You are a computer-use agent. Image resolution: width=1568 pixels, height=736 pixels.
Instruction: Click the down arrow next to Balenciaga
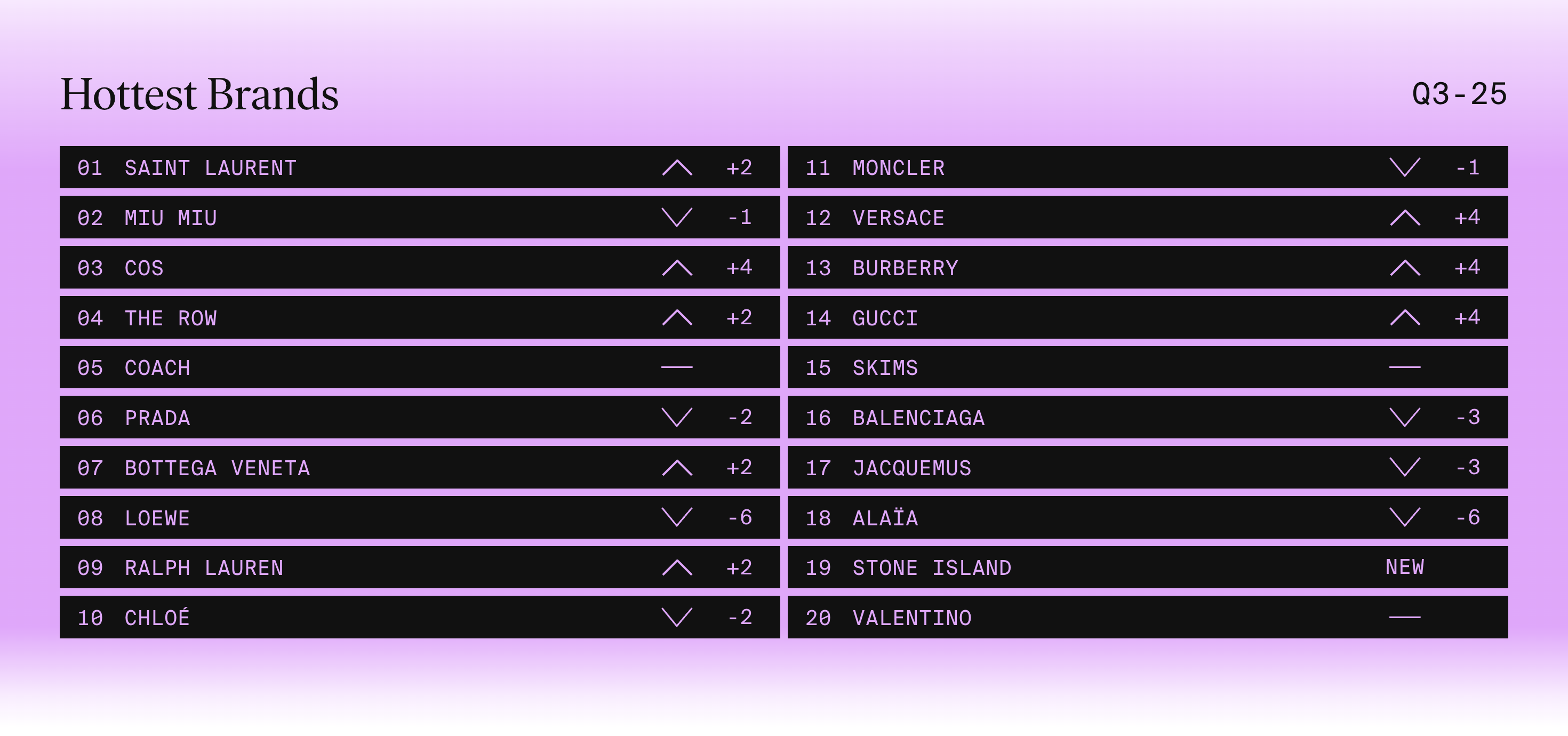click(x=1405, y=418)
